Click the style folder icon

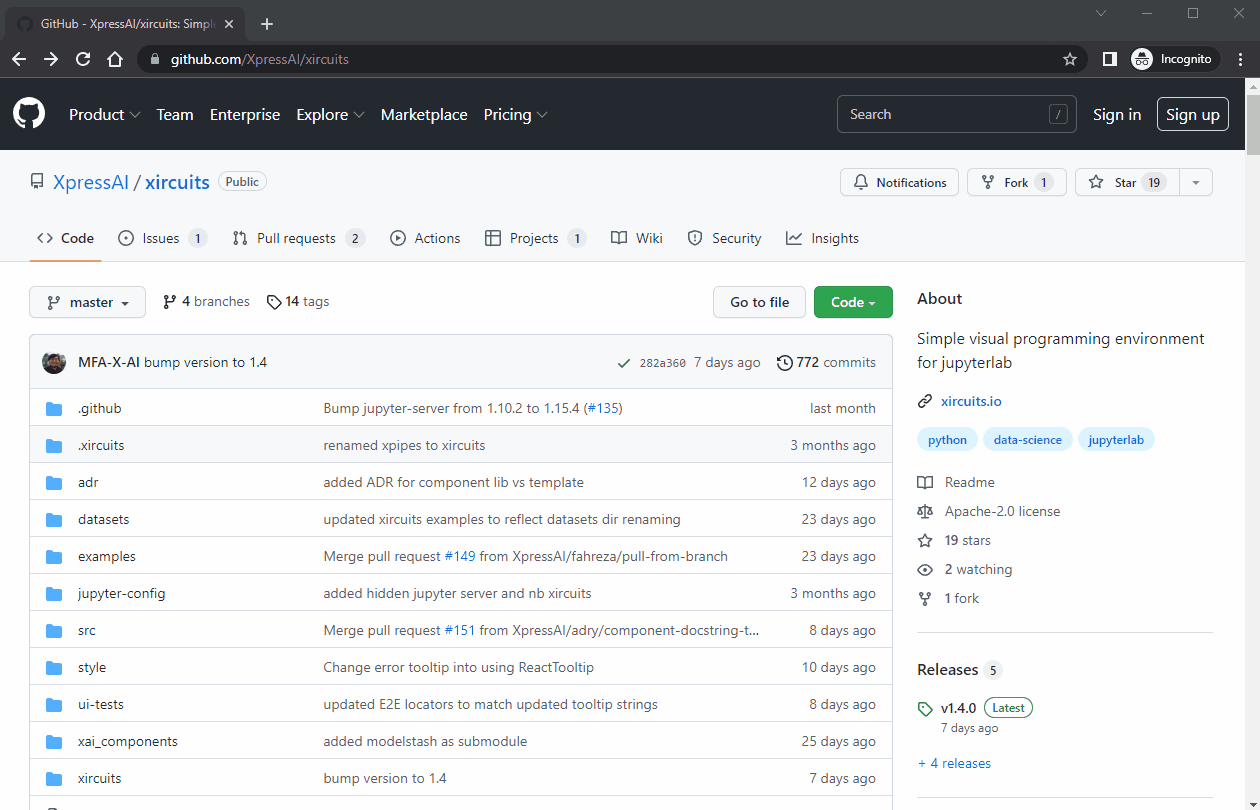(x=54, y=667)
